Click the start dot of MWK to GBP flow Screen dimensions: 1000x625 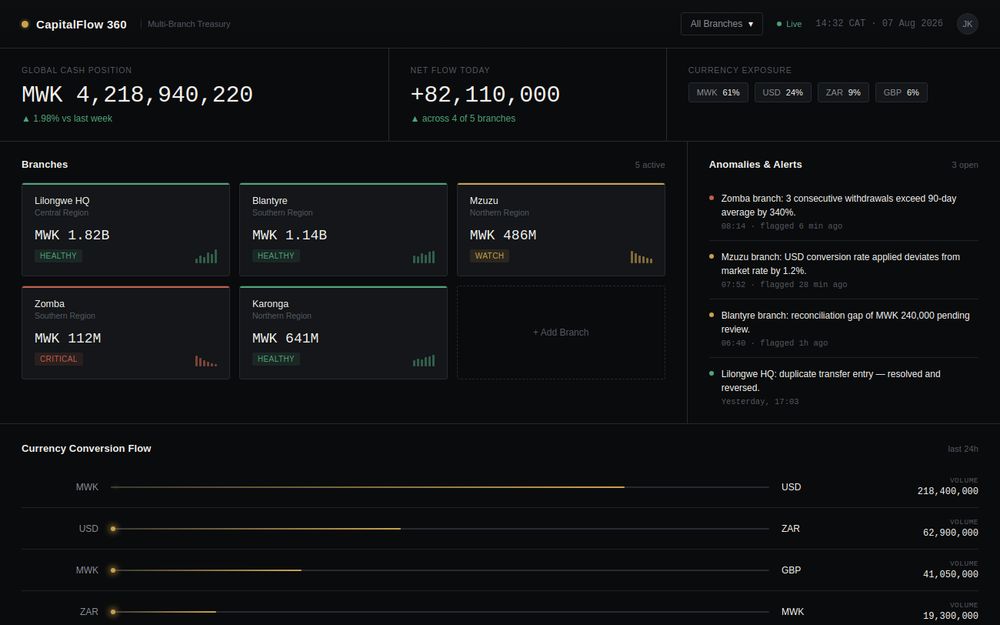(113, 570)
